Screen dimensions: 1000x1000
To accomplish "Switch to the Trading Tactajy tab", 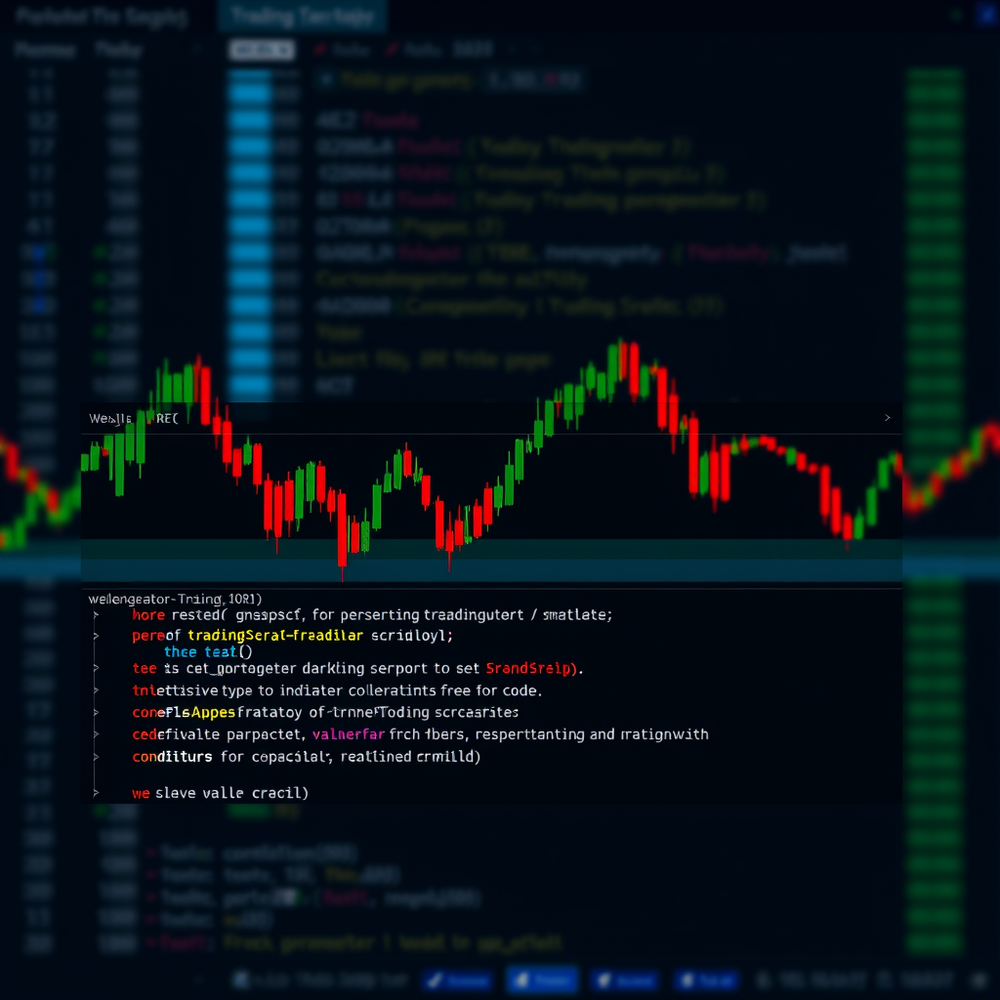I will pos(300,17).
